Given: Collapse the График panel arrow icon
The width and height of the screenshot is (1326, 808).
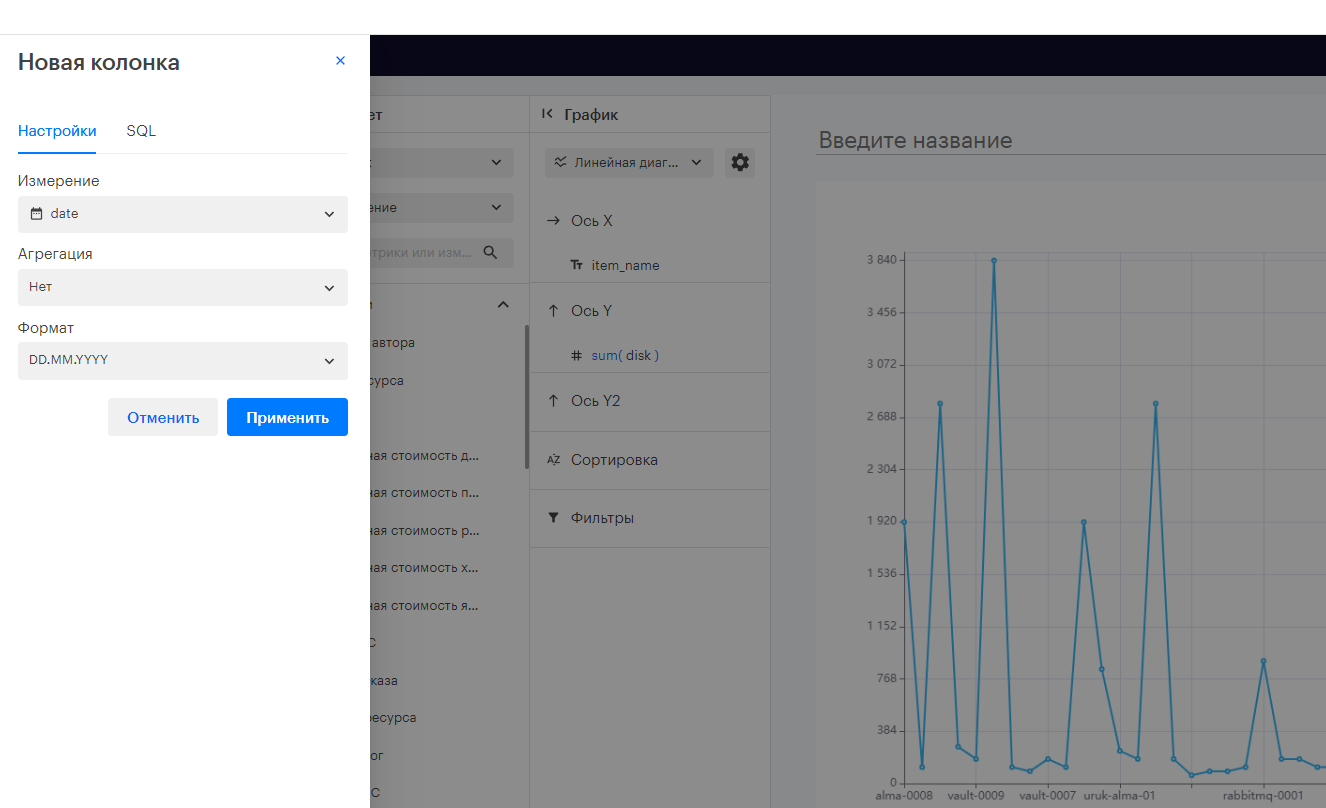Looking at the screenshot, I should [547, 114].
